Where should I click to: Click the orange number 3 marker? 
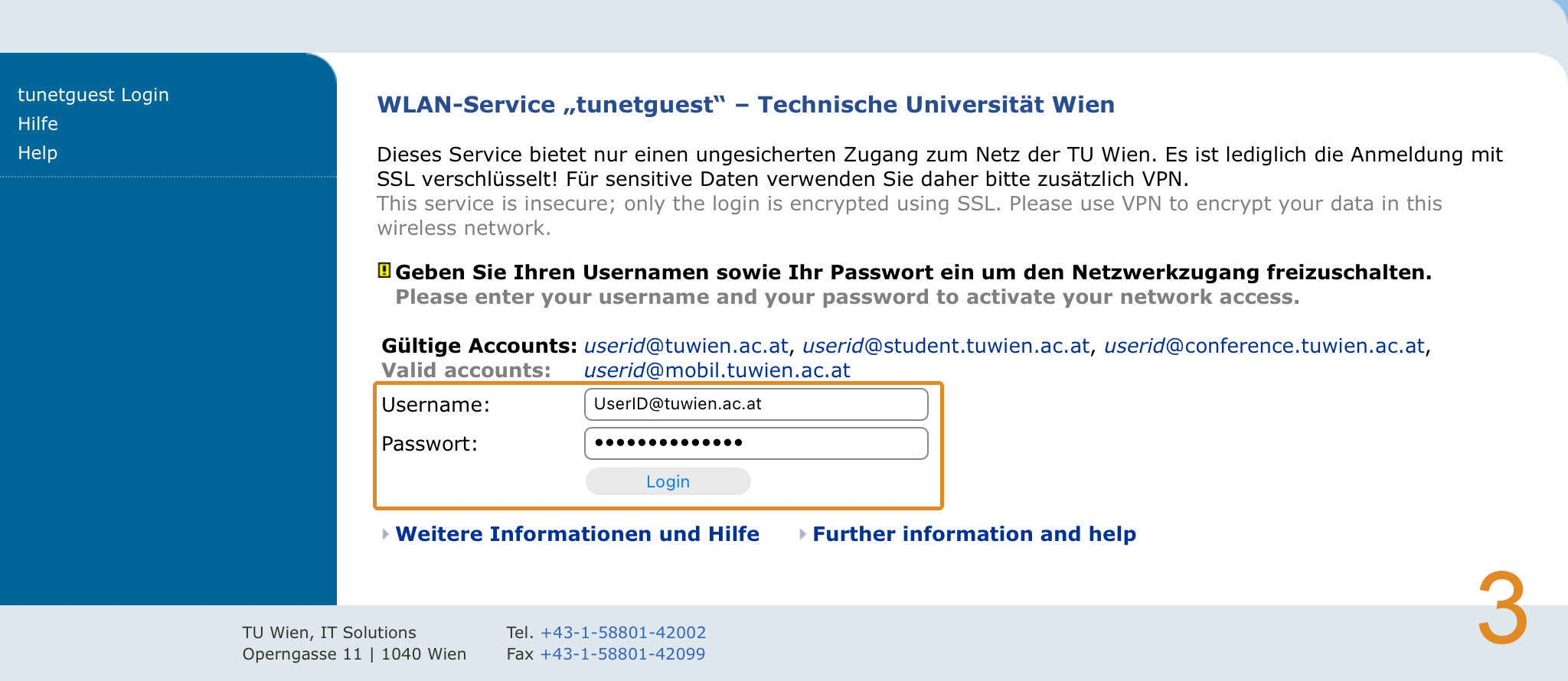[1502, 608]
